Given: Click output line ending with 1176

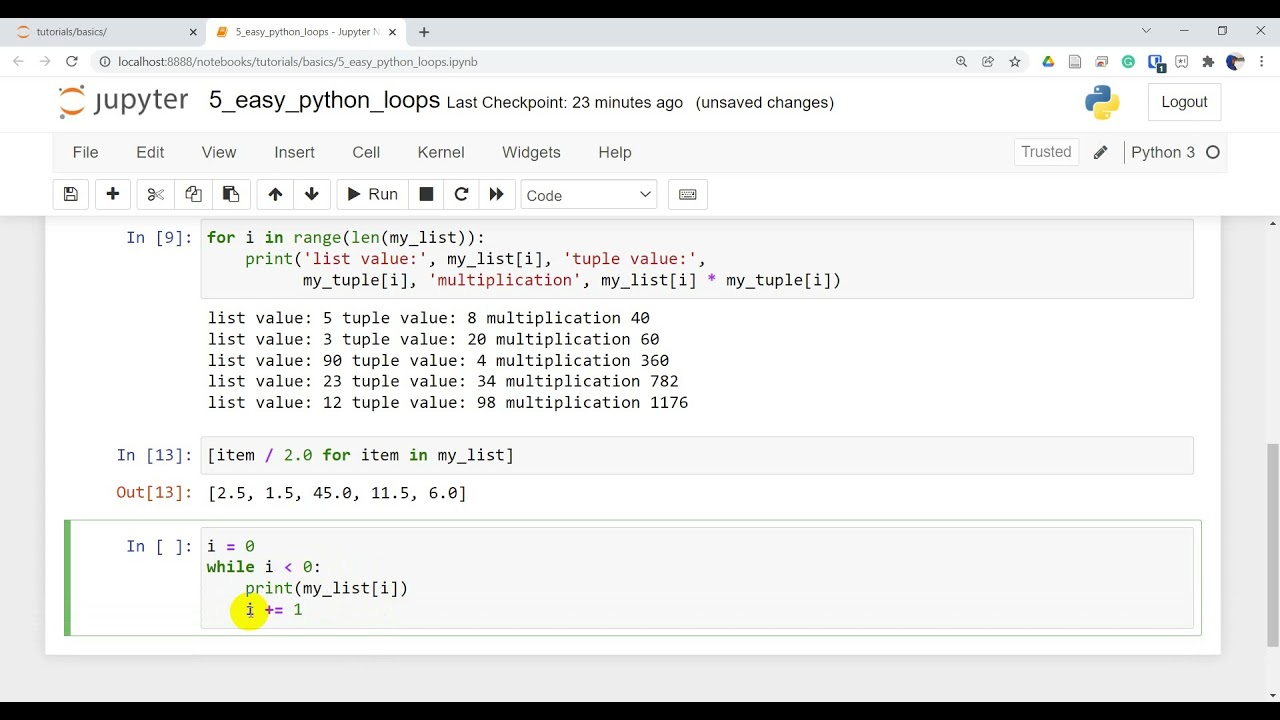Looking at the screenshot, I should [x=448, y=403].
